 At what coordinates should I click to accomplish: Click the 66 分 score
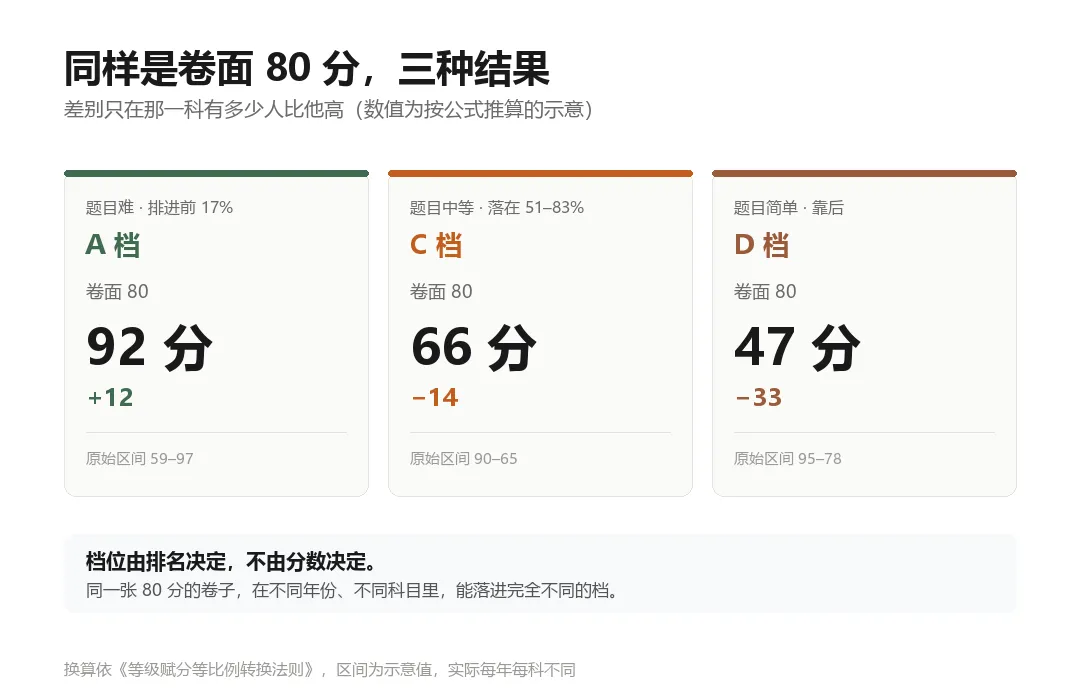tap(474, 347)
